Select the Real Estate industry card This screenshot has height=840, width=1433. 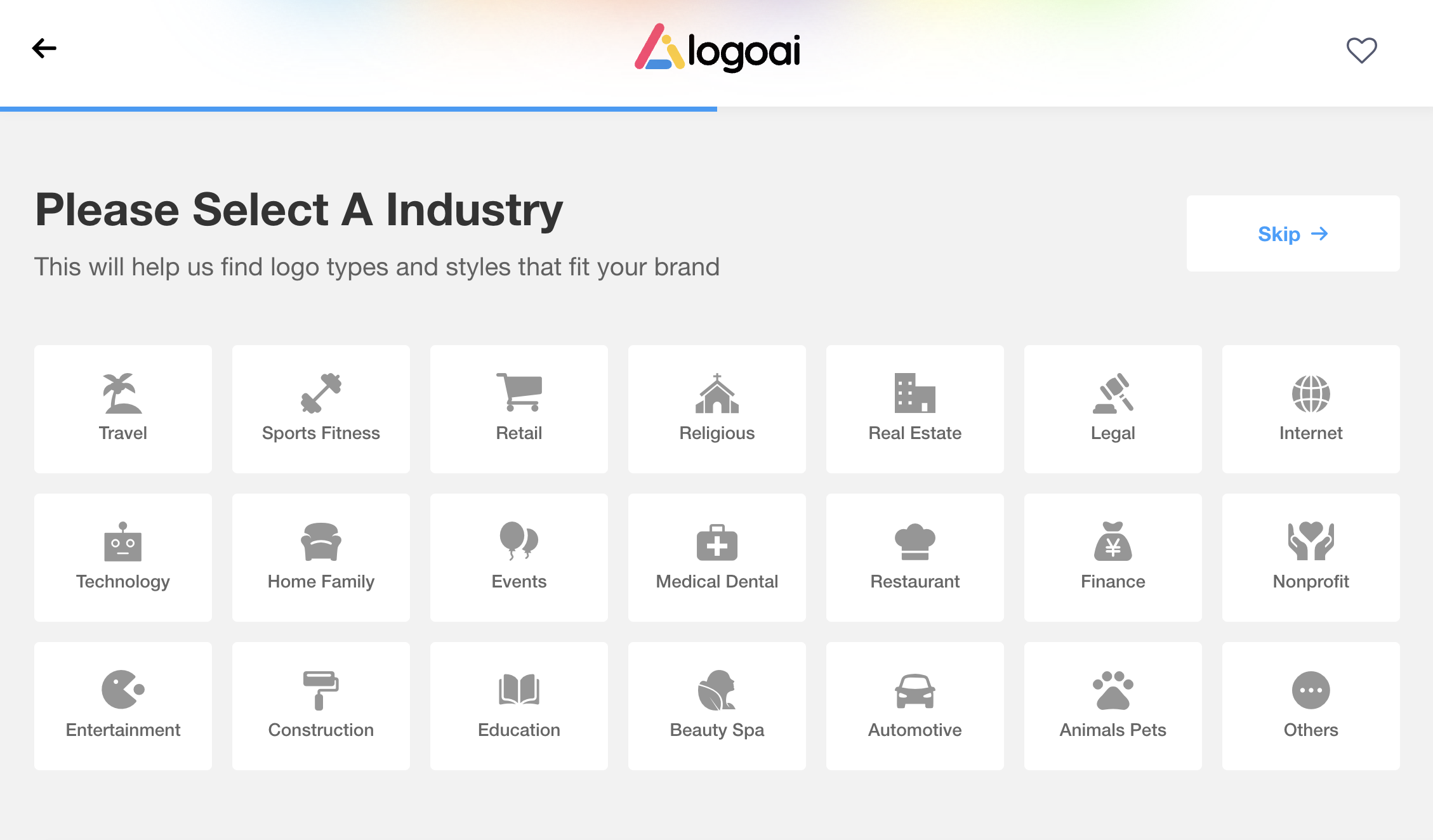915,409
